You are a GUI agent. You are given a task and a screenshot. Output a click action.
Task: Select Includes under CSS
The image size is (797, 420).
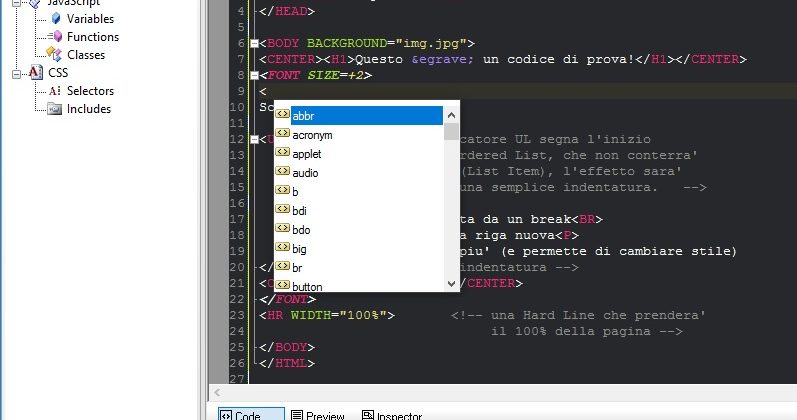[x=89, y=109]
